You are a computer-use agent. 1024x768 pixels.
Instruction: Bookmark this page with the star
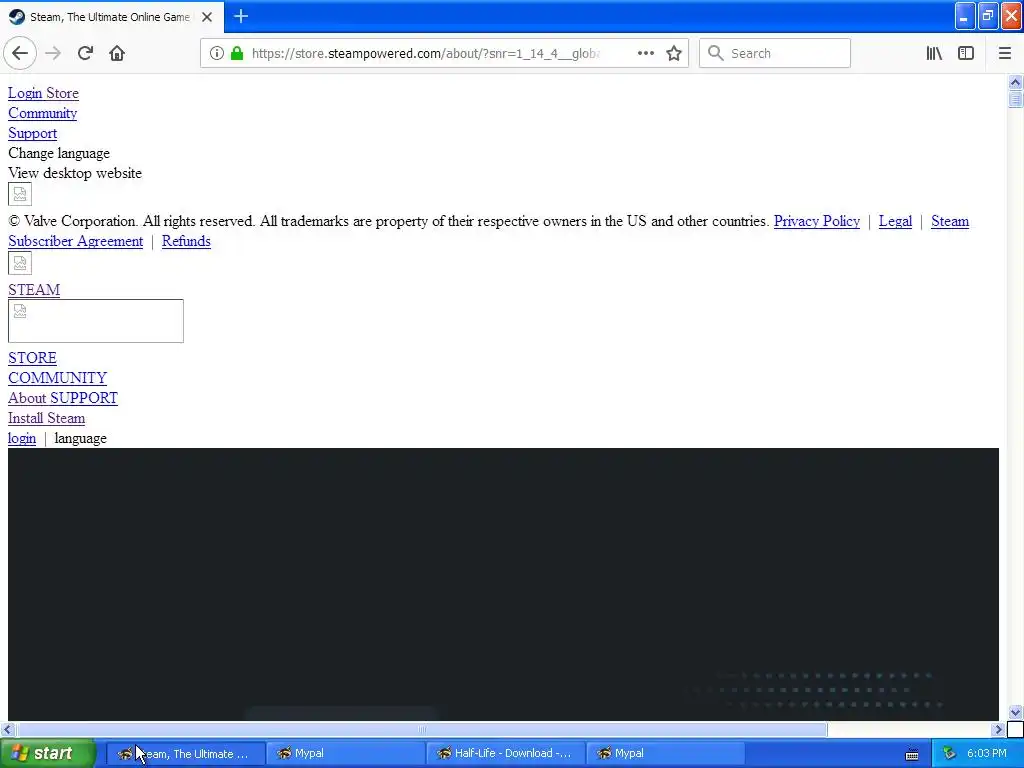click(674, 53)
